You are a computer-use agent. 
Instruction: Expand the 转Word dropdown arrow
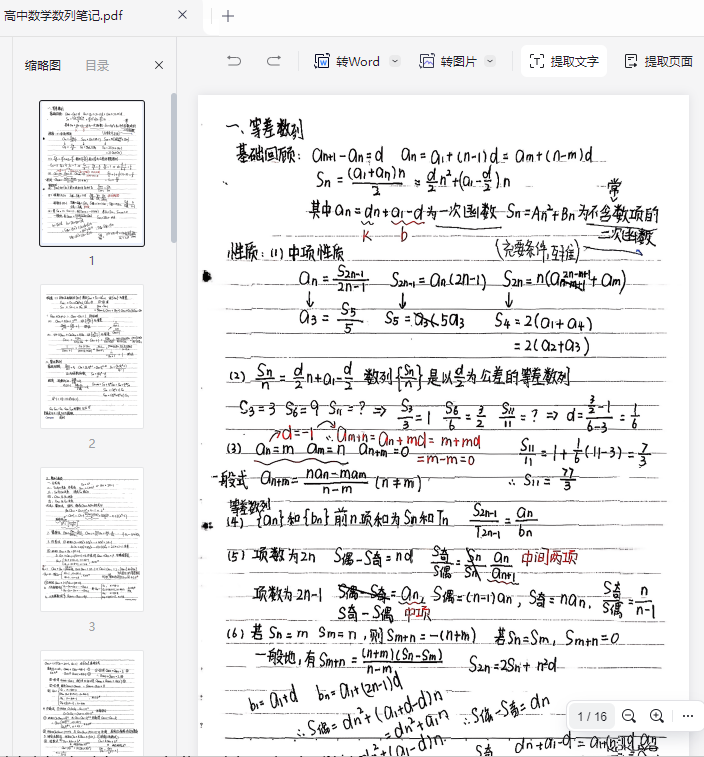pos(394,61)
